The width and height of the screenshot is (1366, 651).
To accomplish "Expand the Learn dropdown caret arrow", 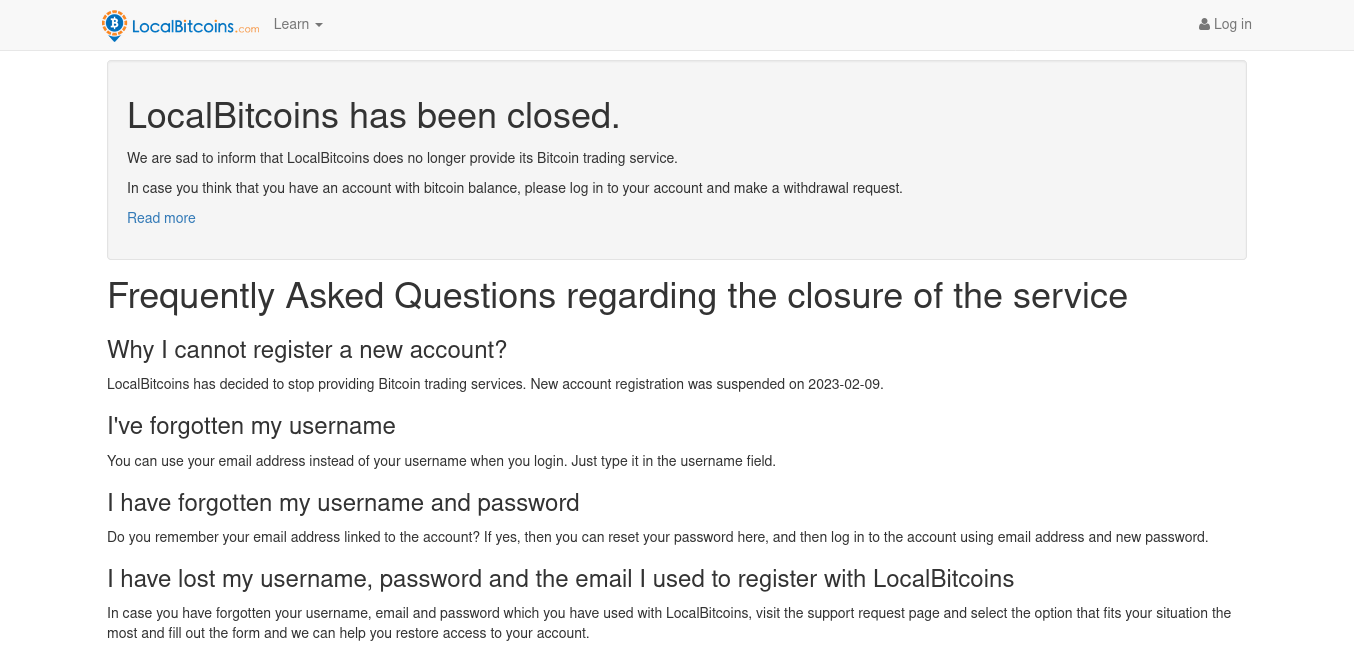I will [319, 25].
